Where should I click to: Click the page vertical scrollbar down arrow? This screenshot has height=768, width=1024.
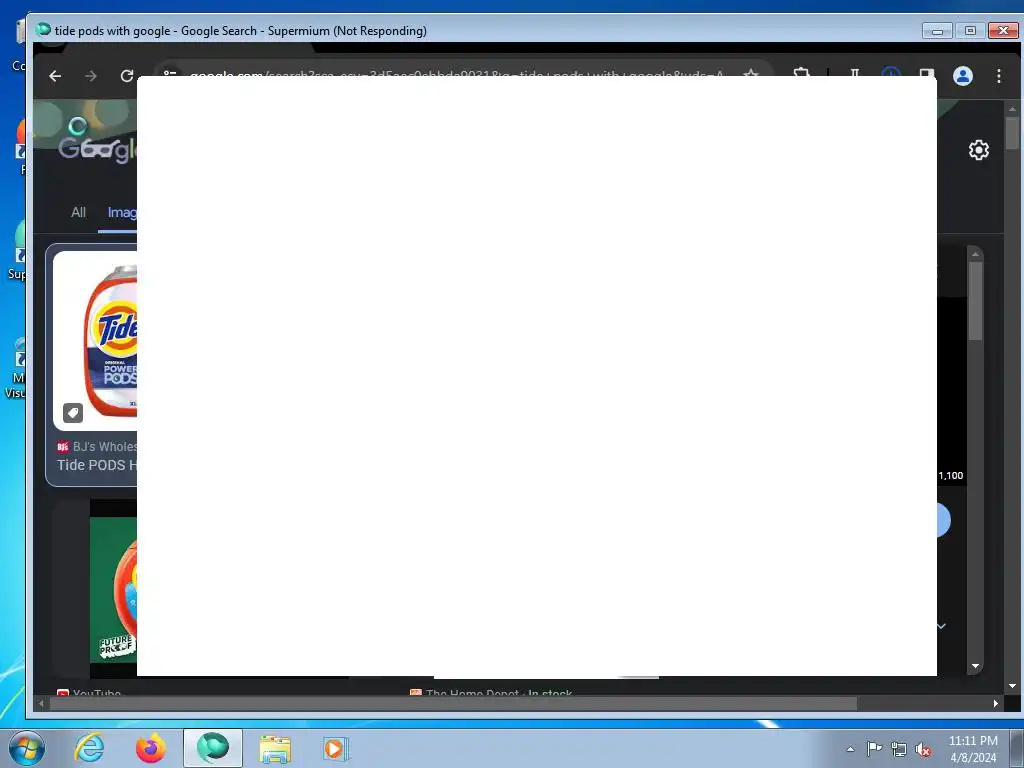point(1012,686)
